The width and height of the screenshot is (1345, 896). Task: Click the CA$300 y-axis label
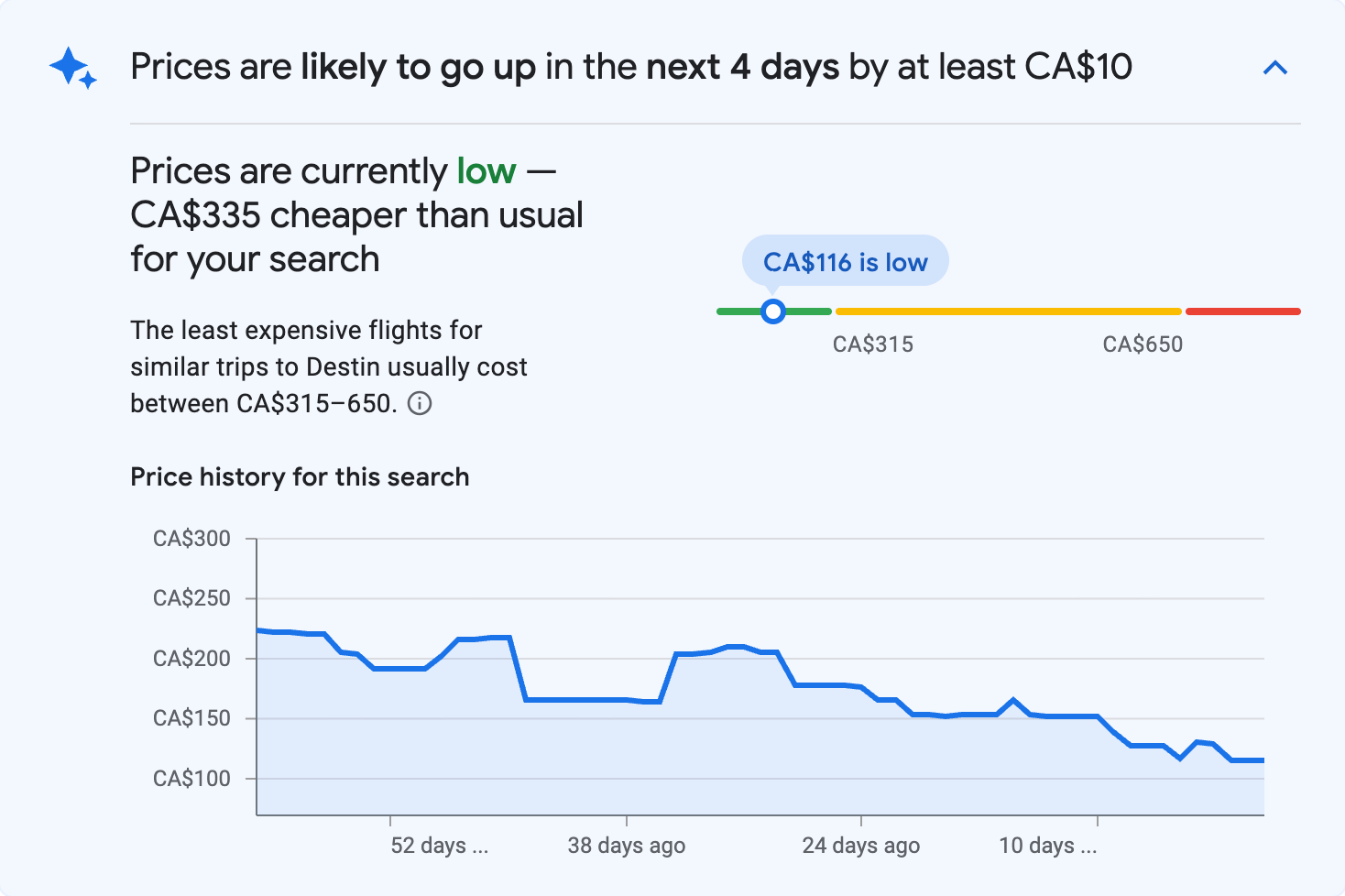click(191, 539)
